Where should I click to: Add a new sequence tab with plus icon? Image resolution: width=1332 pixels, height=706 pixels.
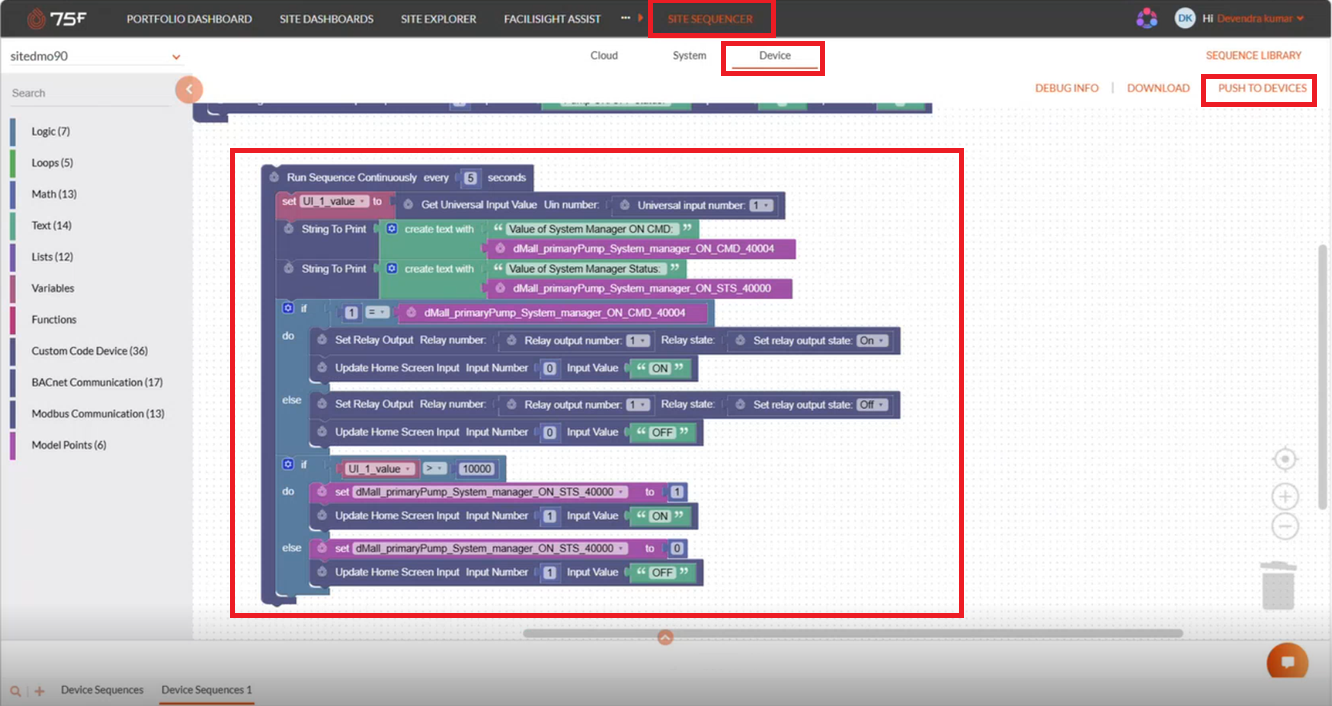coord(40,691)
